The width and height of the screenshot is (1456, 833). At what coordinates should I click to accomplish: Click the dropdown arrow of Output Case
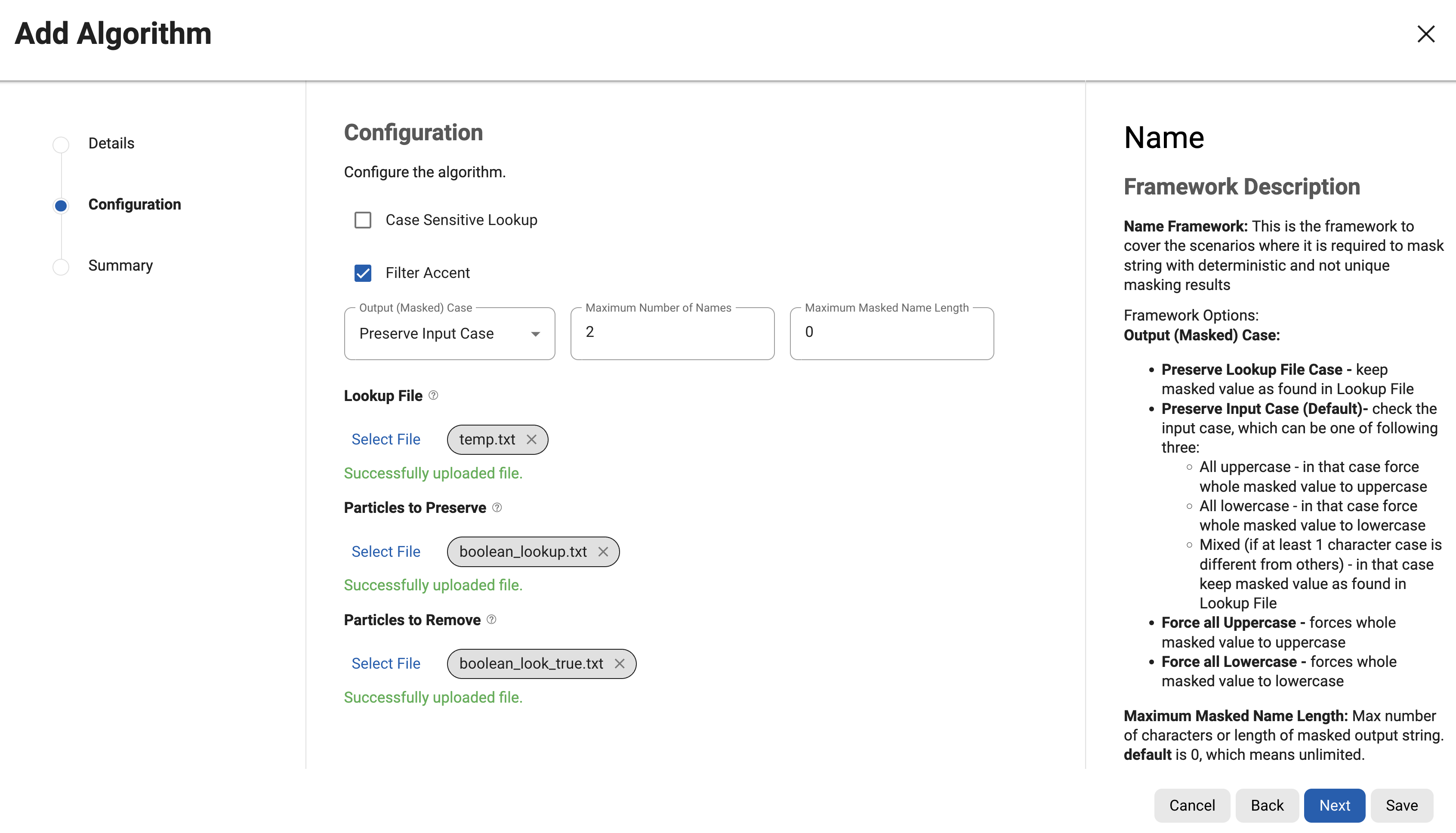click(x=536, y=334)
